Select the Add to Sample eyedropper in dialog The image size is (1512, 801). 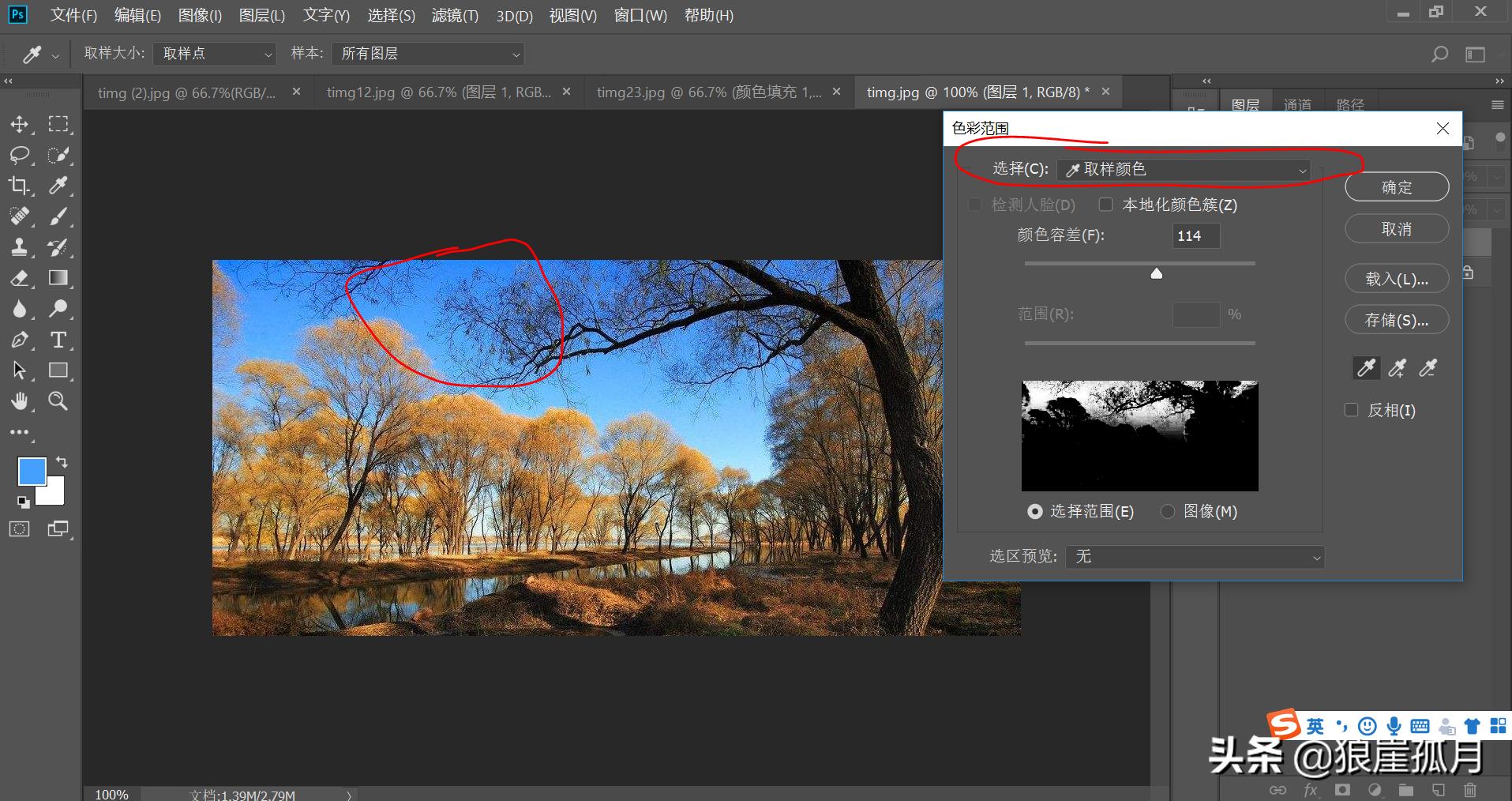pos(1397,368)
